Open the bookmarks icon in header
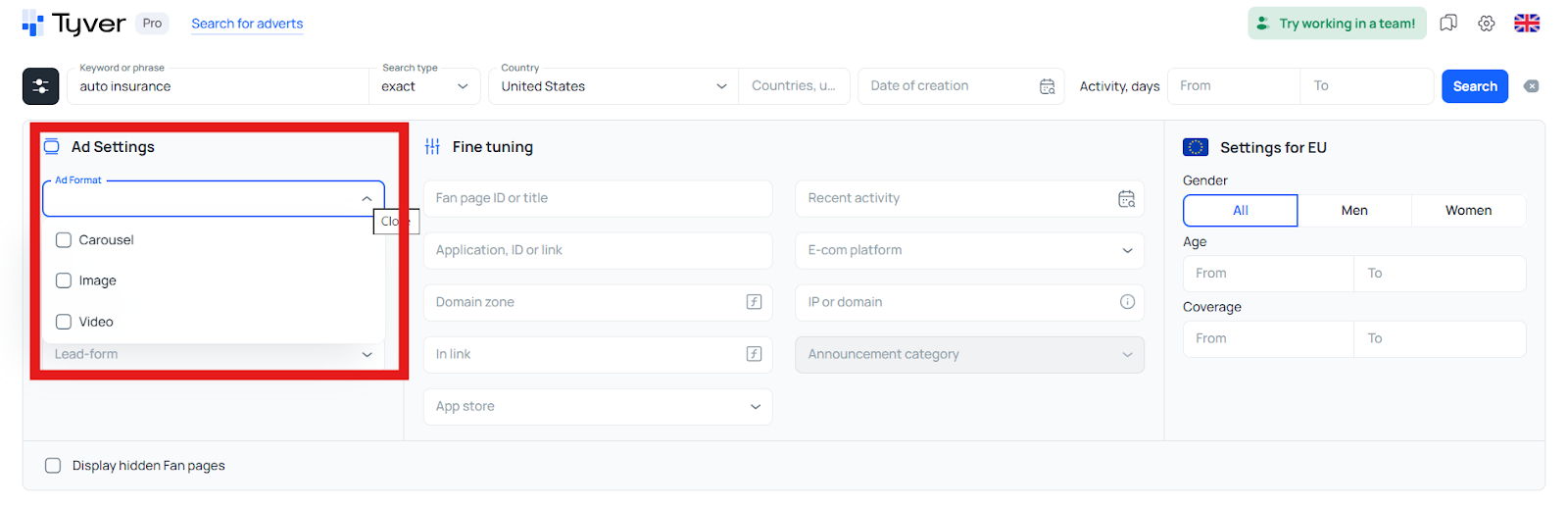 point(1448,24)
